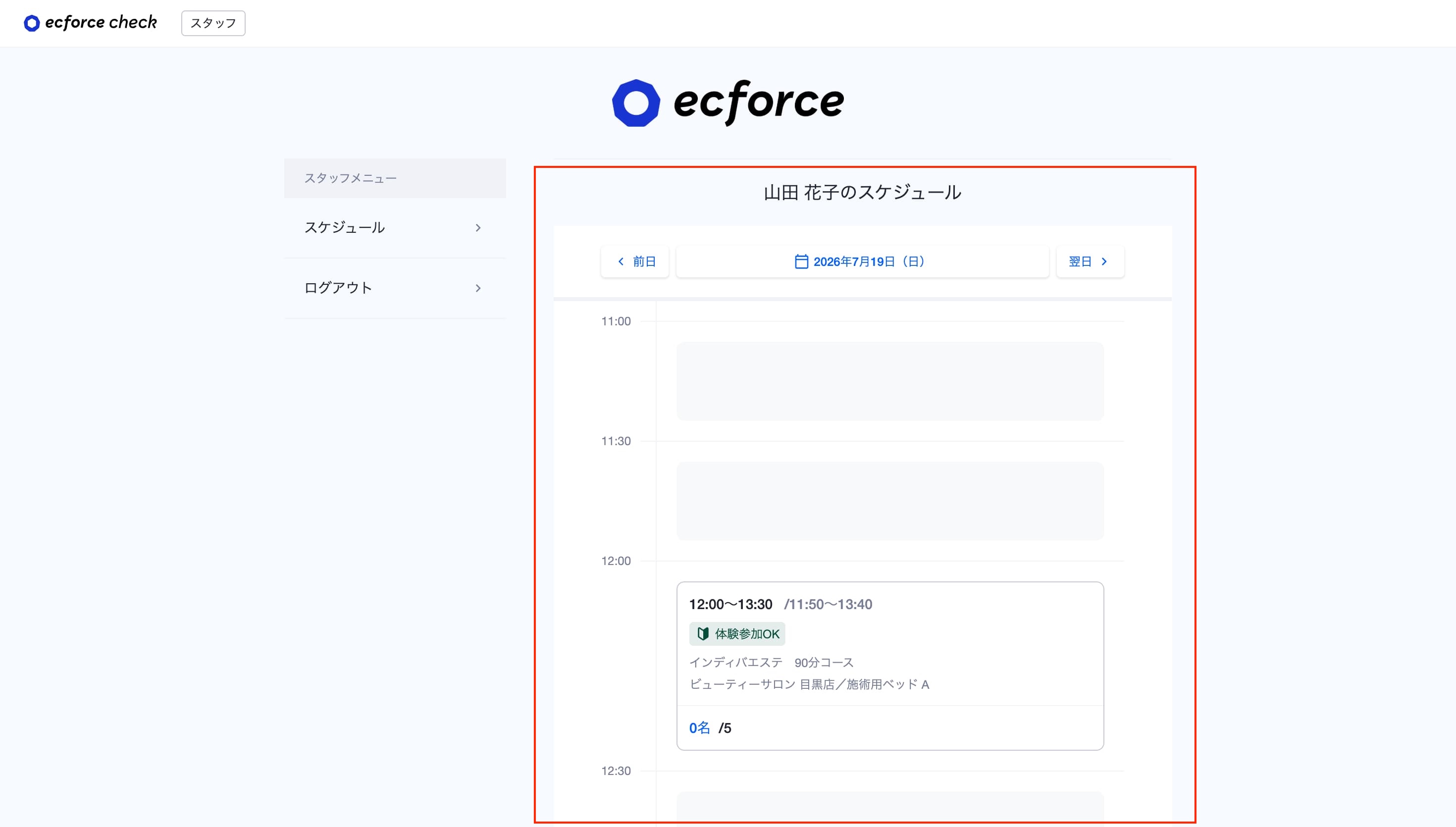The image size is (1456, 827).
Task: Open the 12:00〜13:30 reservation card
Action: [x=890, y=666]
